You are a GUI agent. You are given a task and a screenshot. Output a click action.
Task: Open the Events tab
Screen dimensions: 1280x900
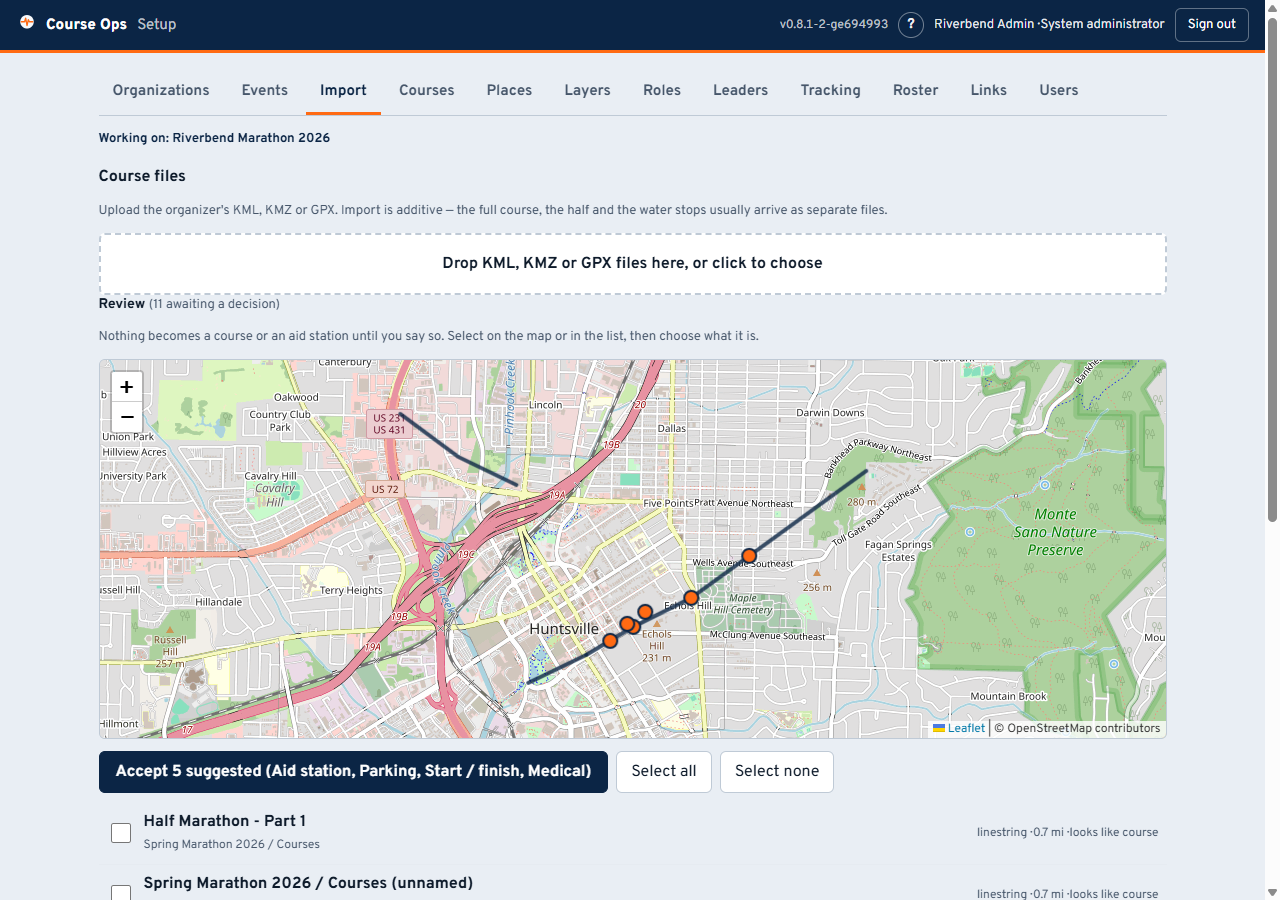pyautogui.click(x=265, y=90)
